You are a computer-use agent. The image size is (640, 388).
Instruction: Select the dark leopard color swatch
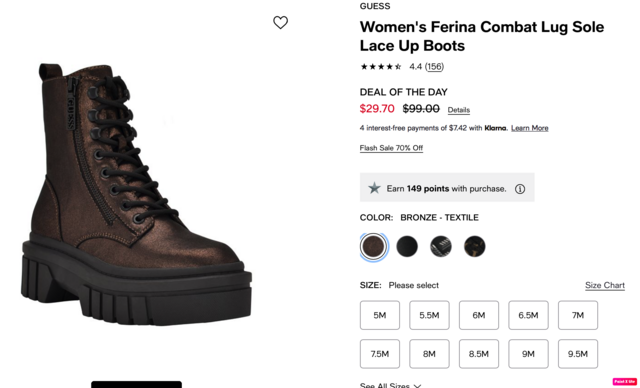[475, 246]
